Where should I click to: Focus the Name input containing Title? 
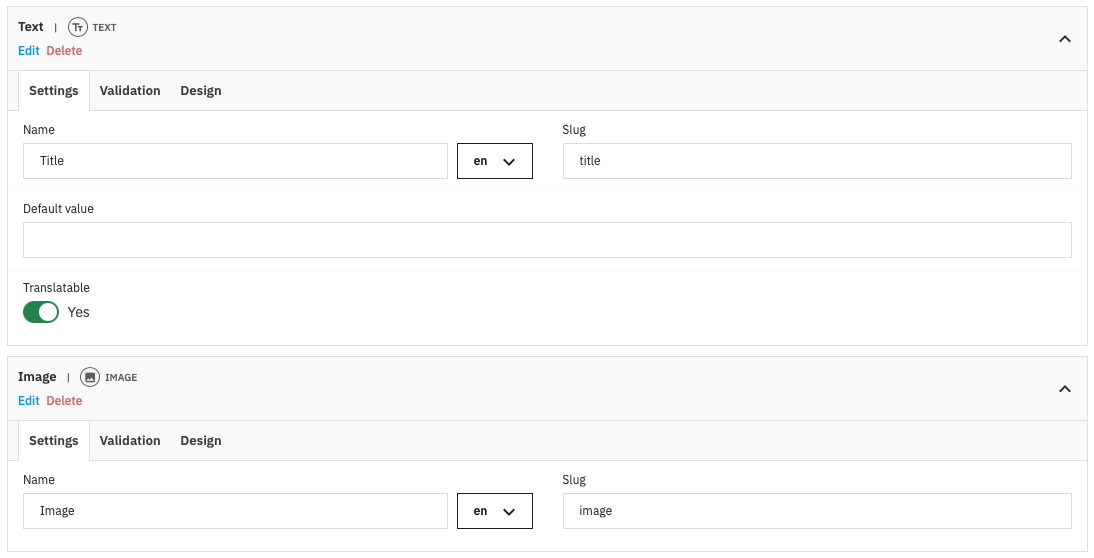[235, 161]
